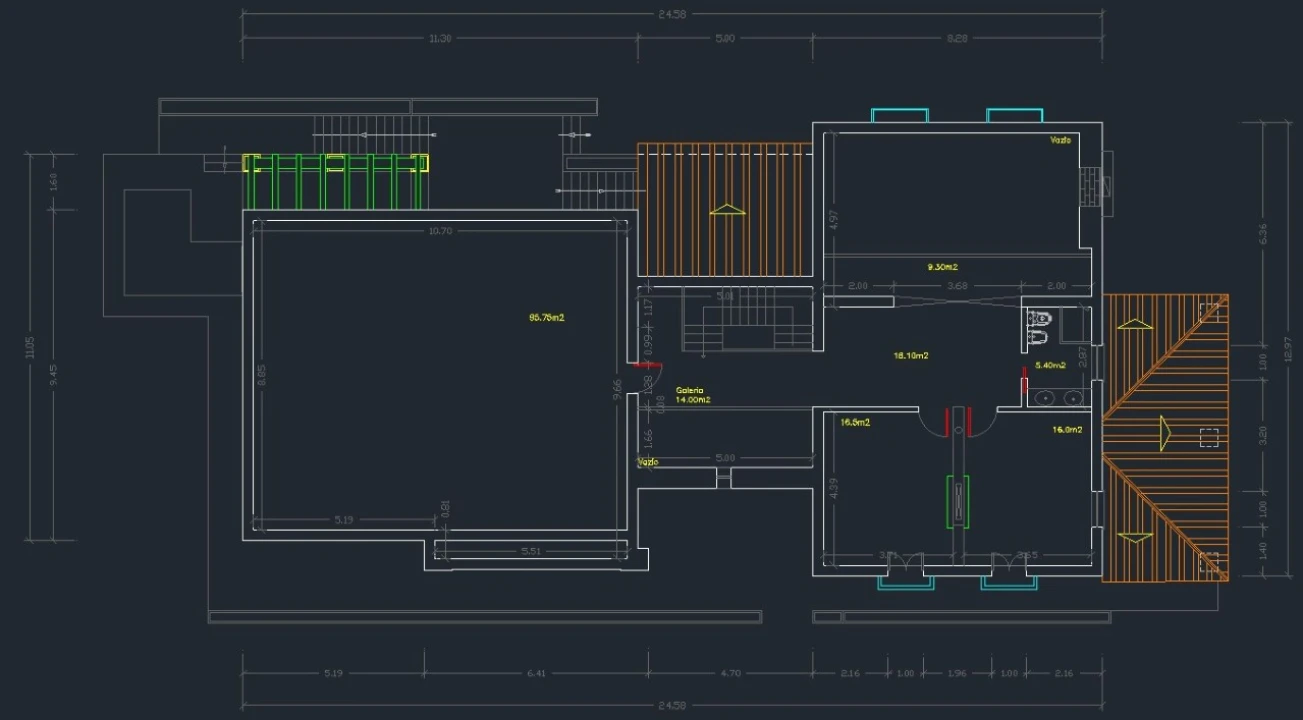Select the 18.10m2 room area text
The image size is (1303, 720).
tap(911, 355)
